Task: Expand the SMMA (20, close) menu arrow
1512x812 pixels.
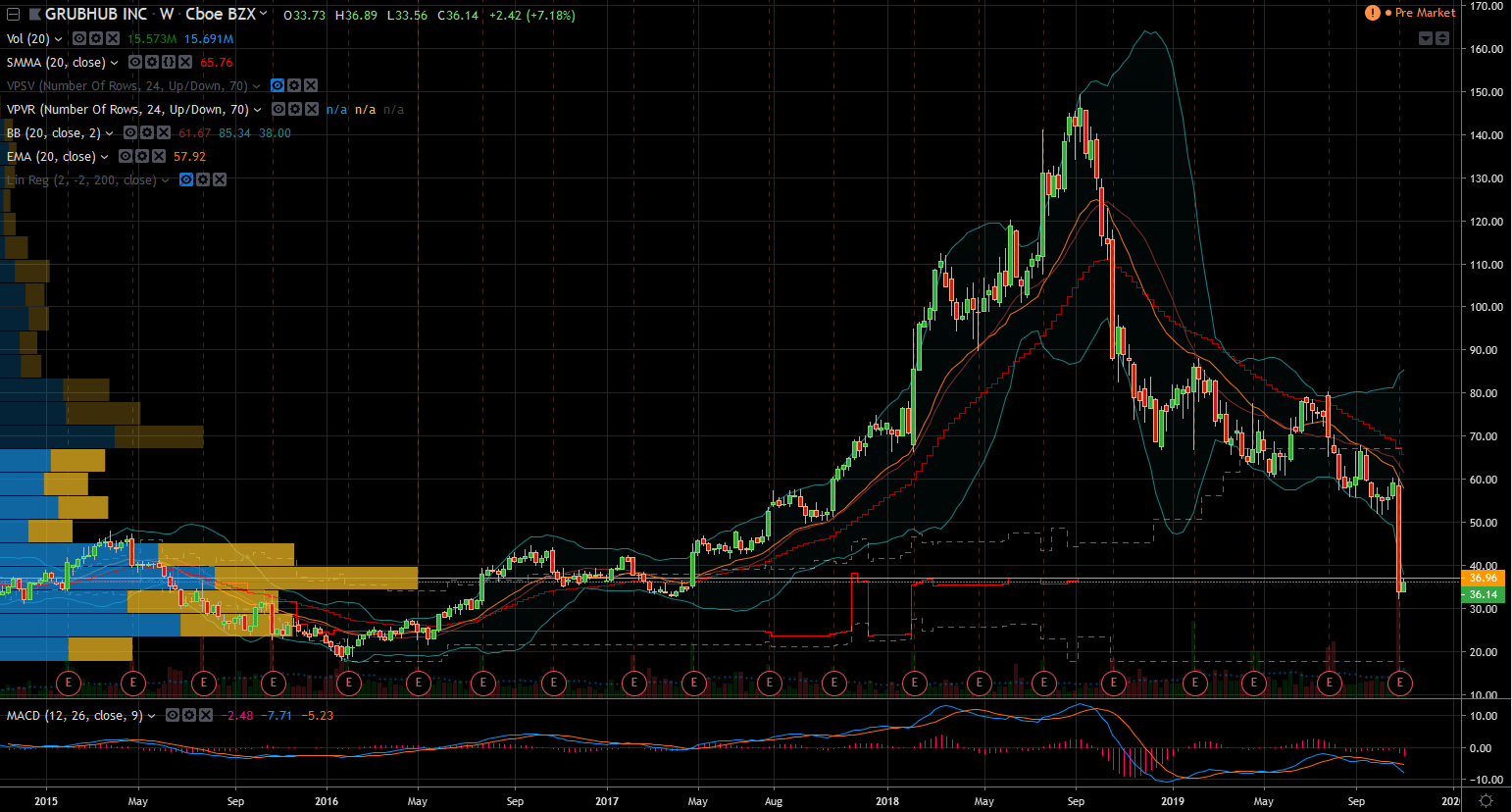Action: click(x=114, y=63)
